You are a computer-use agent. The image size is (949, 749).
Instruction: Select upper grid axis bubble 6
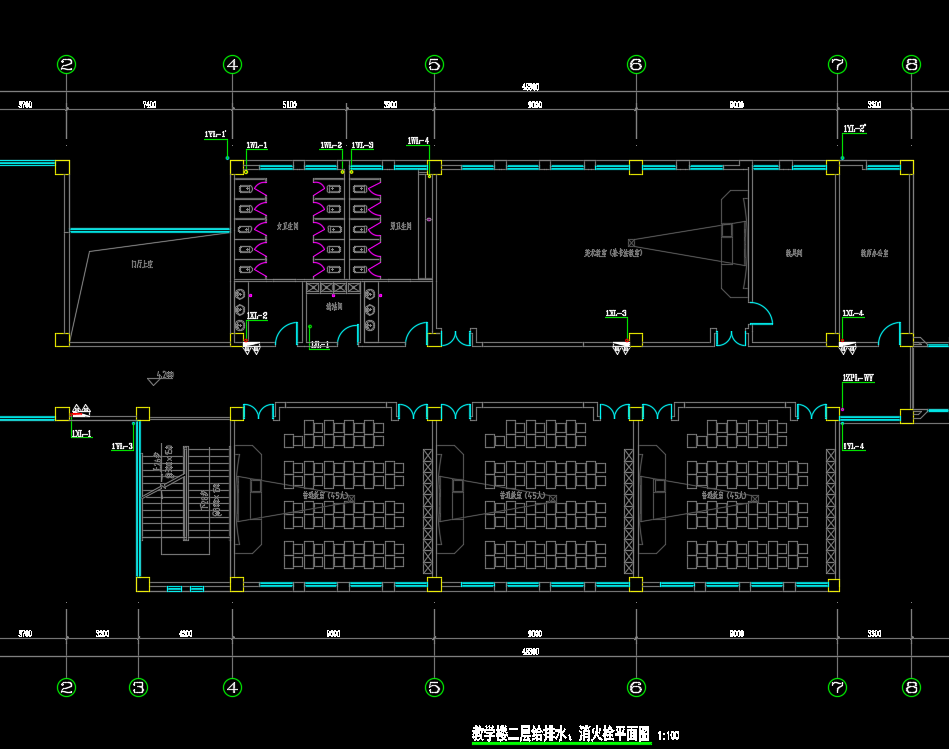pyautogui.click(x=636, y=64)
